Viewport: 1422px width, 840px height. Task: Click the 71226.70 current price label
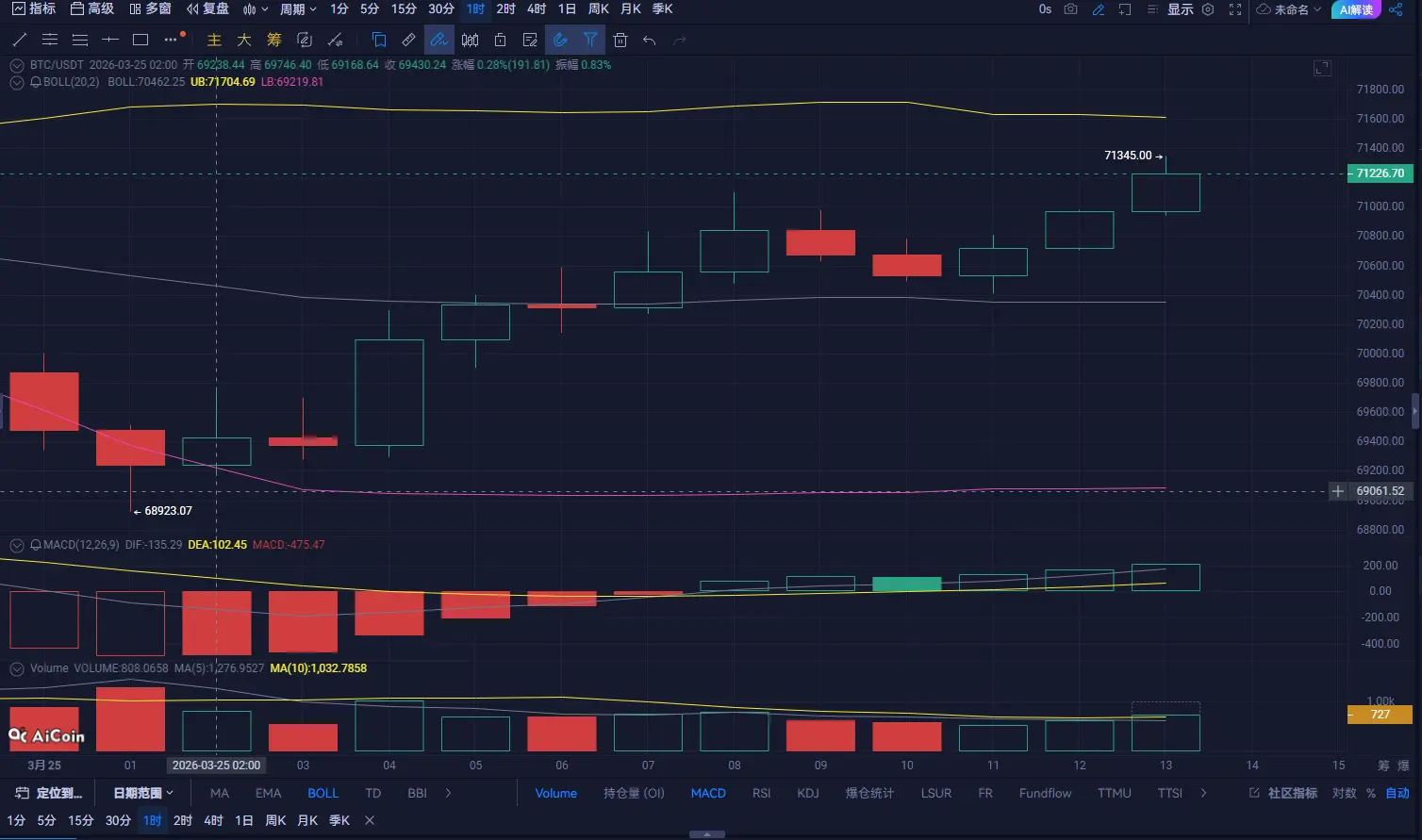pos(1380,173)
